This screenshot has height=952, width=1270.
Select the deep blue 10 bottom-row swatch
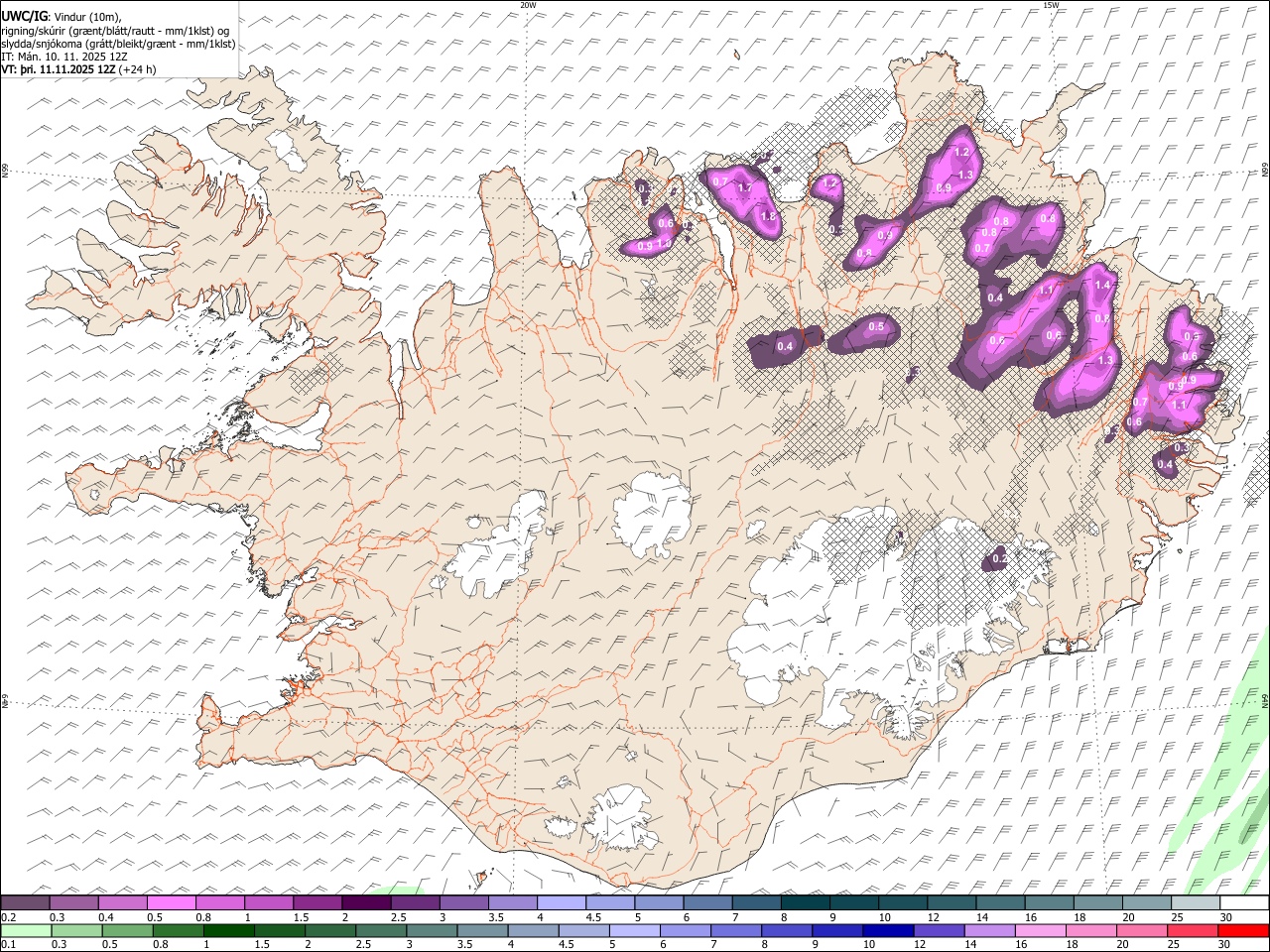point(888,930)
